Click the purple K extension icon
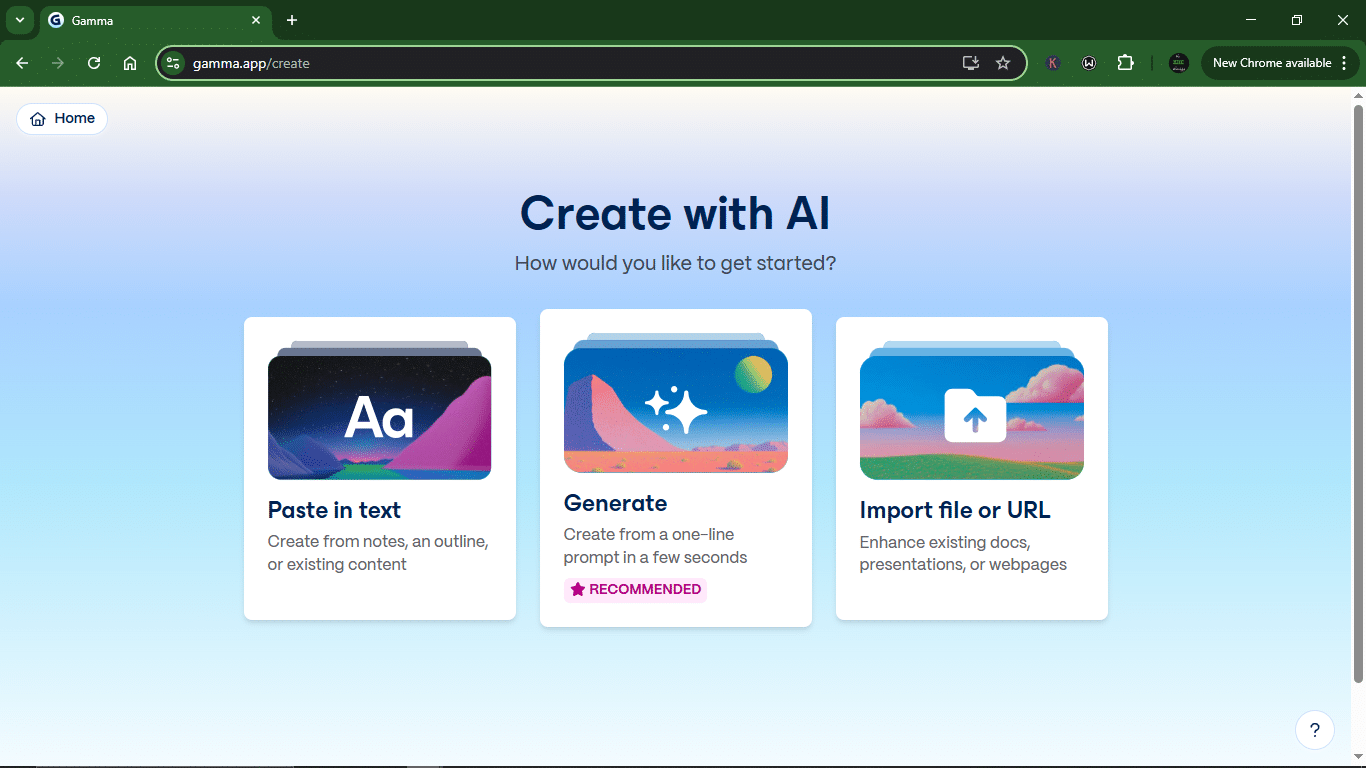The image size is (1366, 768). point(1053,63)
